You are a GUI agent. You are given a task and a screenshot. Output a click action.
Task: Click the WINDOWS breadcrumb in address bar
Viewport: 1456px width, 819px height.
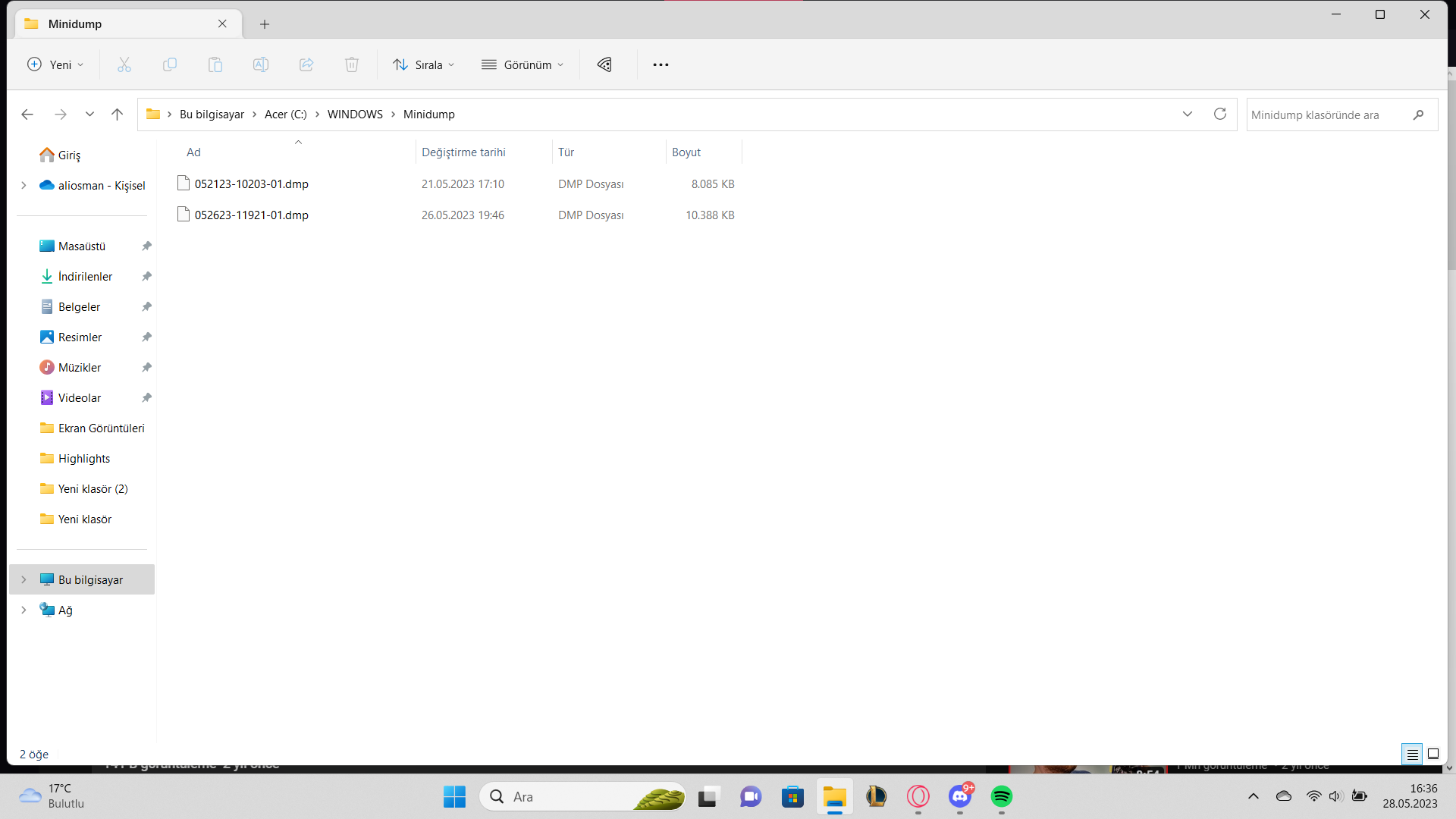pos(355,114)
